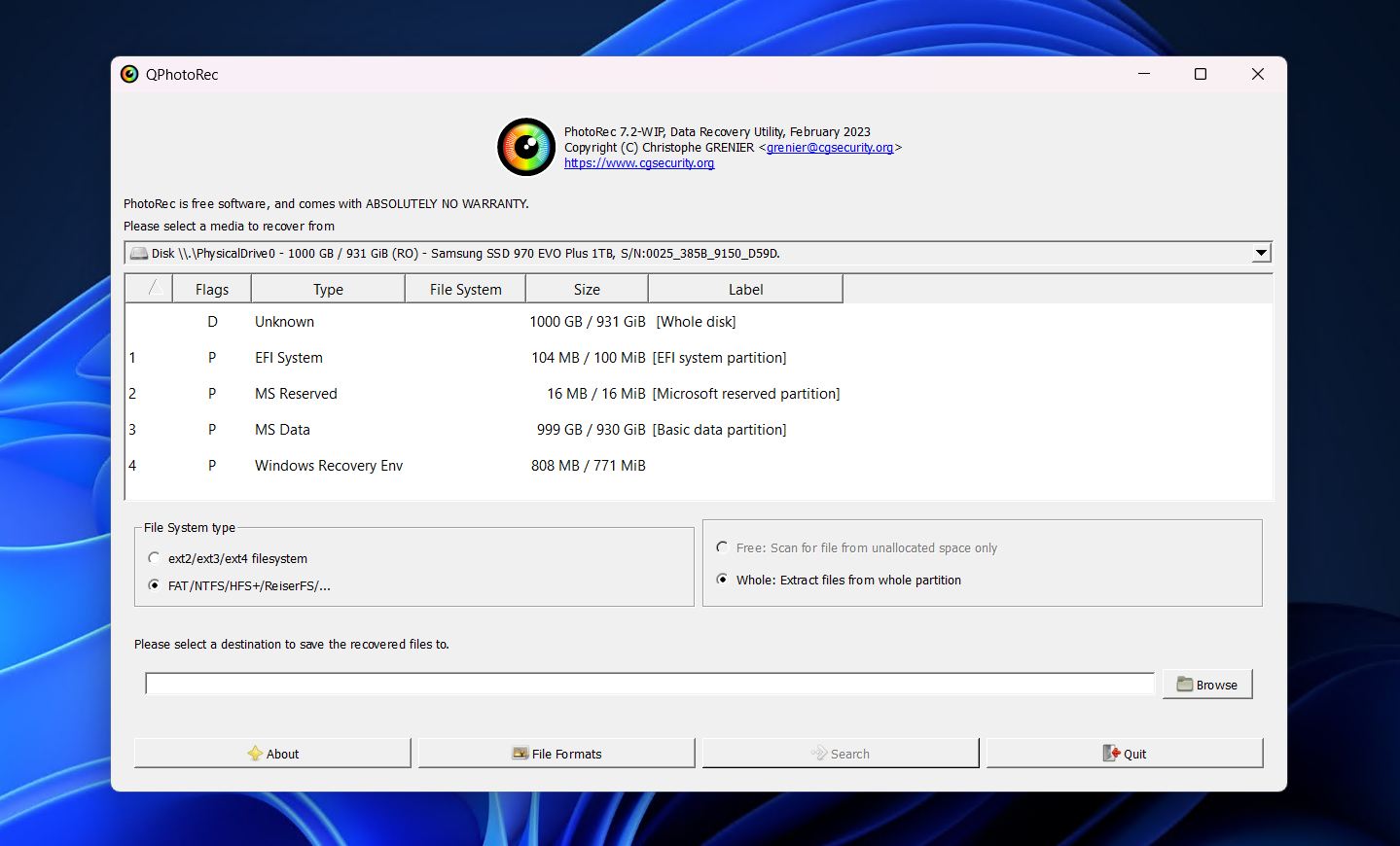
Task: Click the magnifier icon on the Search button
Action: coord(817,753)
